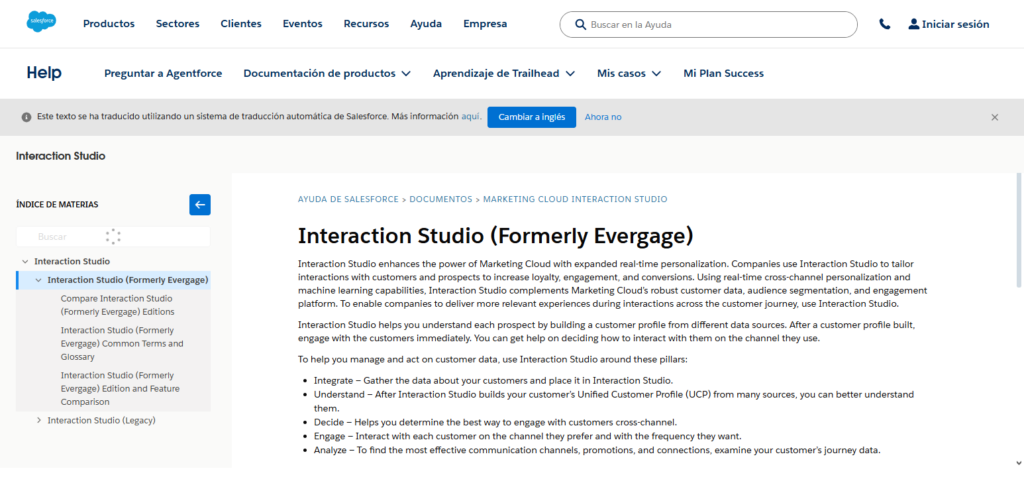The width and height of the screenshot is (1024, 485).
Task: Open the Common Terms and Glossary topic
Action: pos(122,343)
